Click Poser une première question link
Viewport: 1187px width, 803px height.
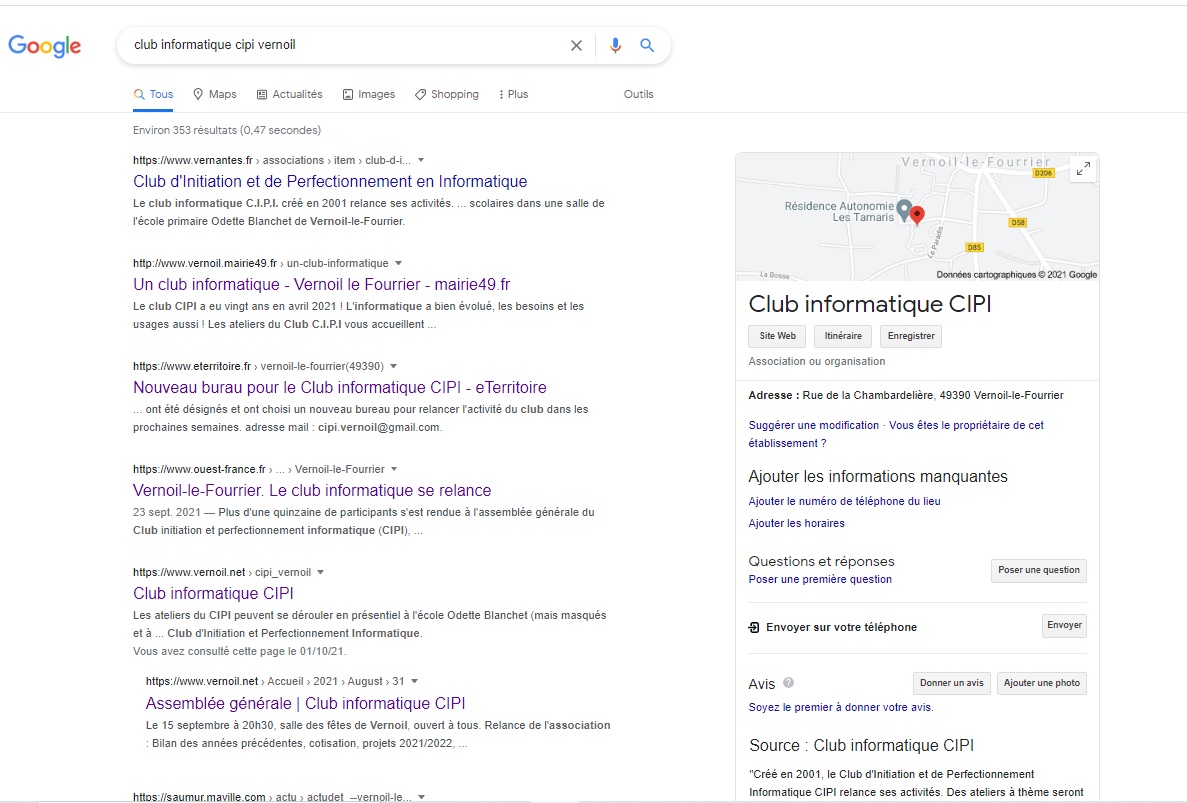pyautogui.click(x=821, y=579)
